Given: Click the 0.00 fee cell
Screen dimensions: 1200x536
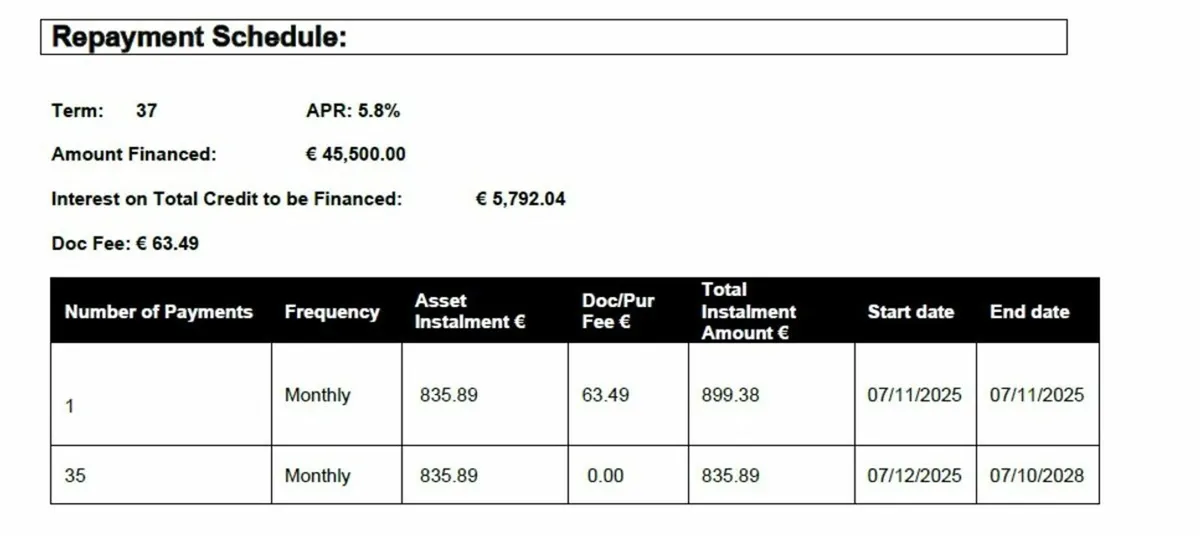Looking at the screenshot, I should click(605, 476).
